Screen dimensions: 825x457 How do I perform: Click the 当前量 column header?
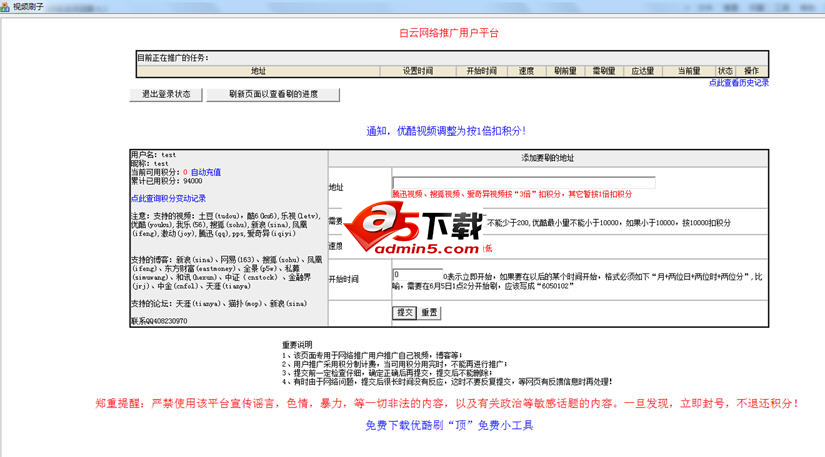coord(689,71)
